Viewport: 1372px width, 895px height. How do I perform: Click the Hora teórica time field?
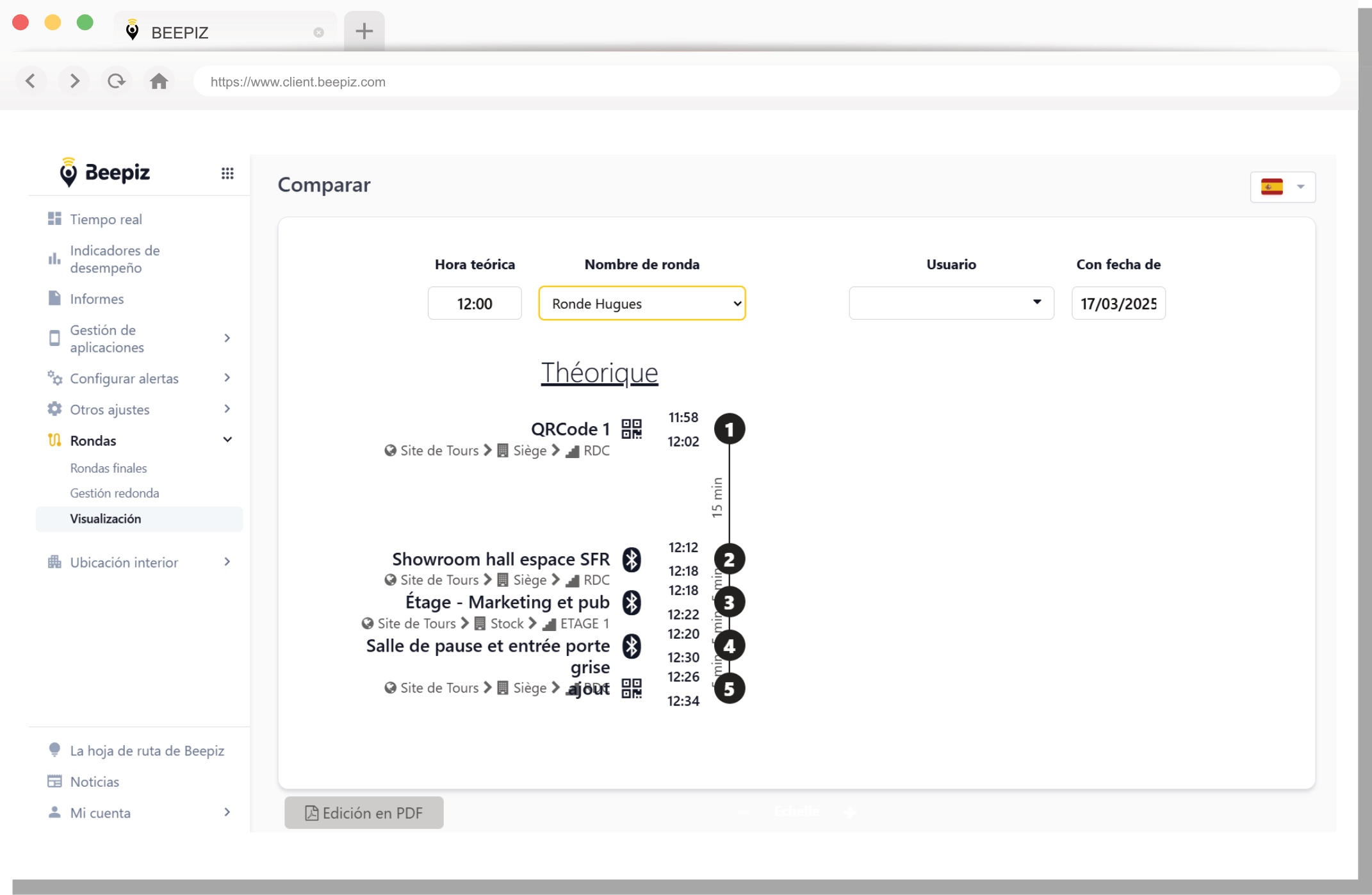pos(475,304)
